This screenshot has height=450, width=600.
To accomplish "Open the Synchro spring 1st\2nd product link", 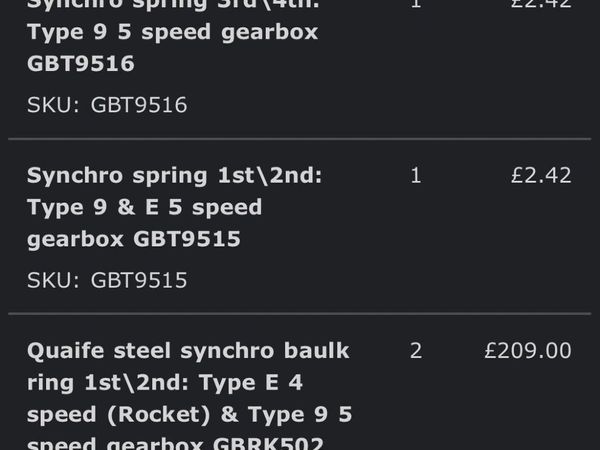I will 175,176.
